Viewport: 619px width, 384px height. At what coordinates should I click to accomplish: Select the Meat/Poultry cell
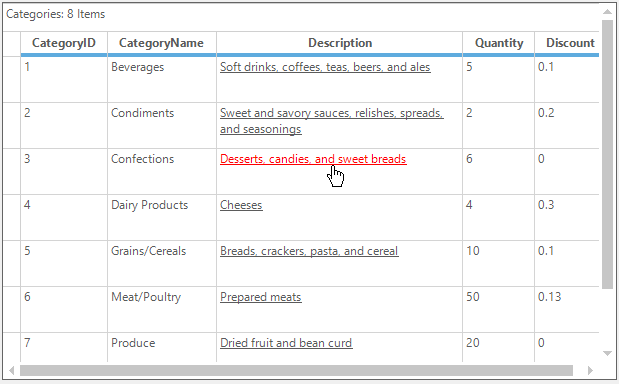162,310
